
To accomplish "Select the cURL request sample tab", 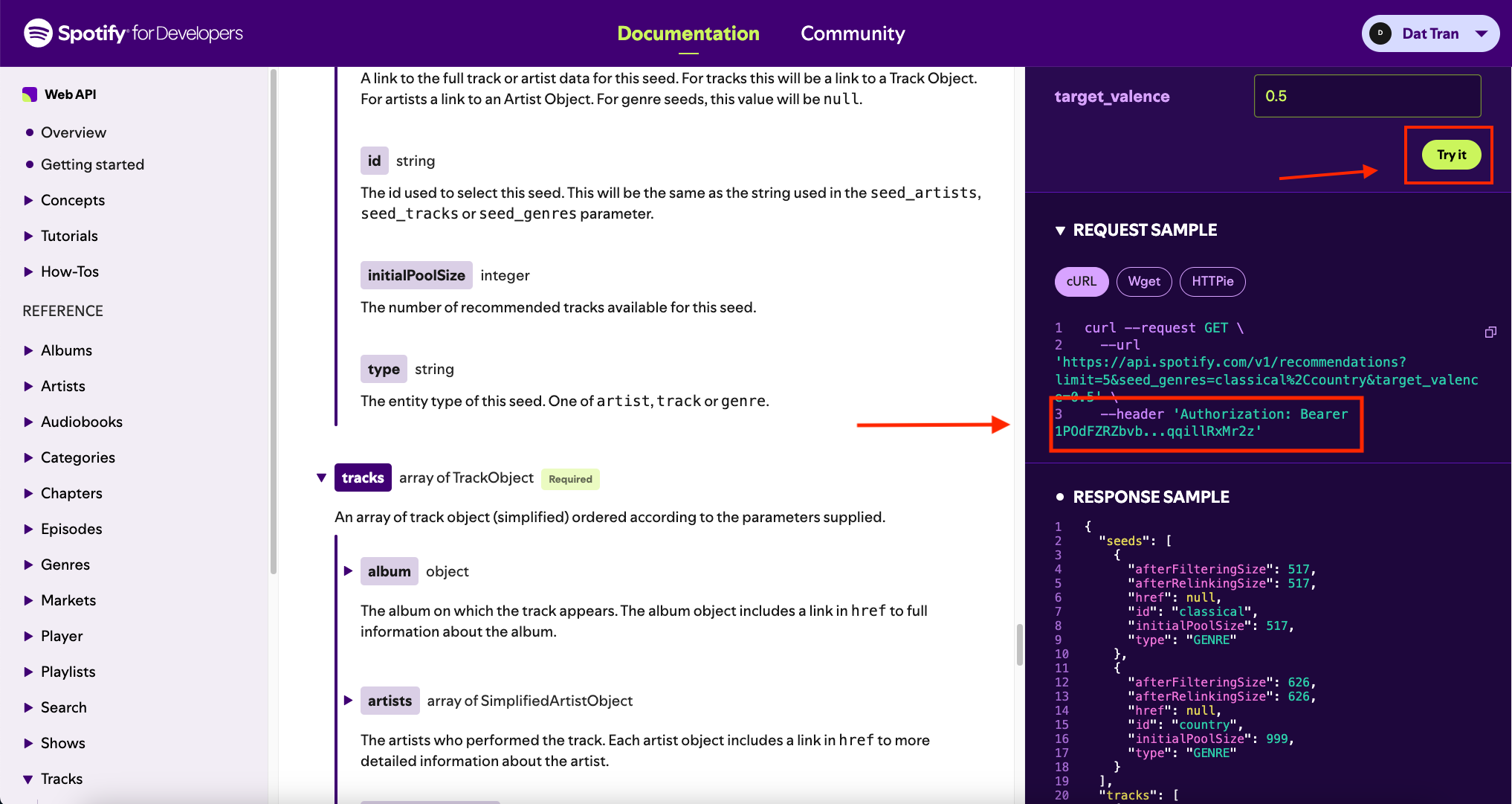I will tap(1082, 281).
